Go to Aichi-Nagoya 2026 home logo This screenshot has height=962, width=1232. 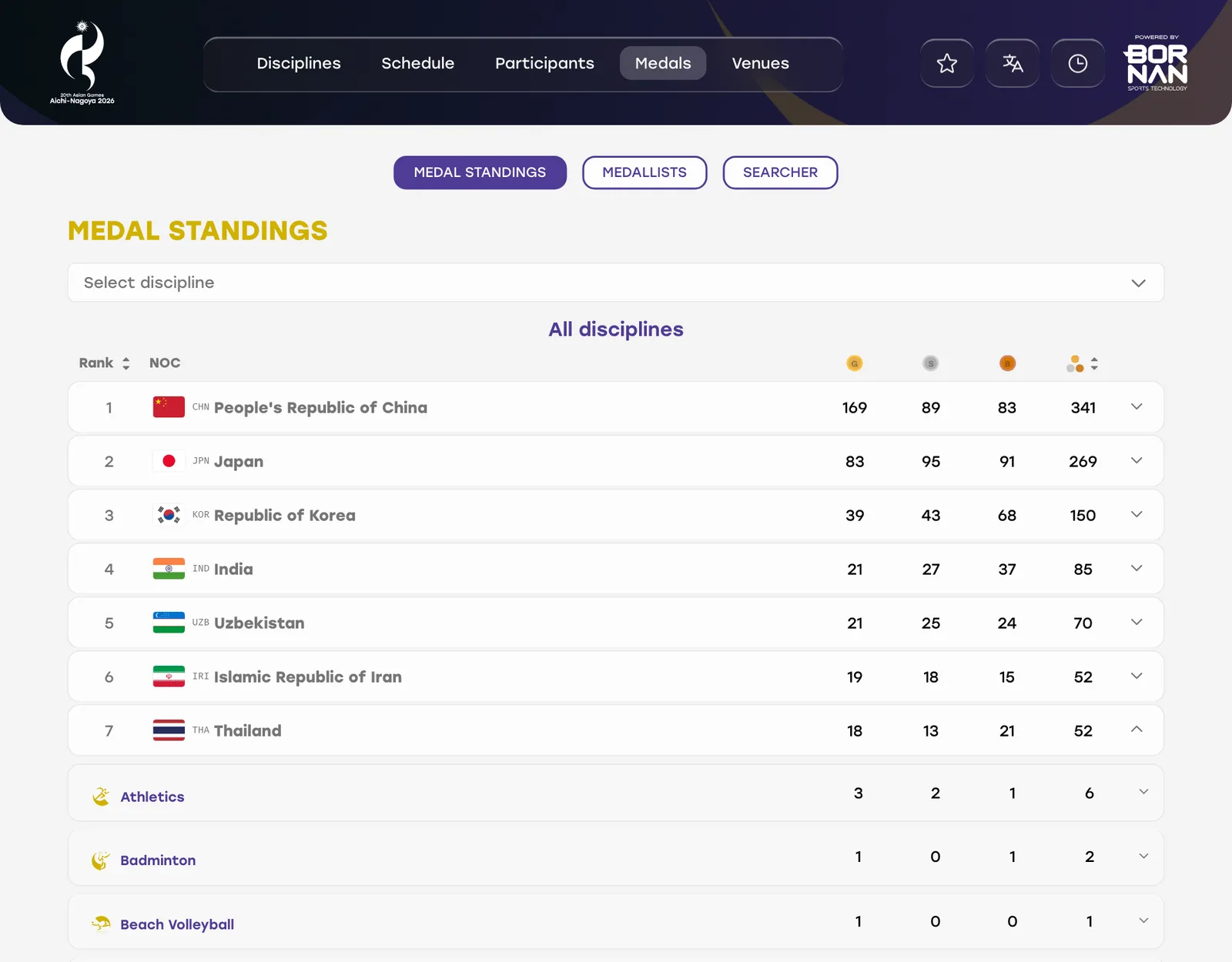[x=82, y=62]
